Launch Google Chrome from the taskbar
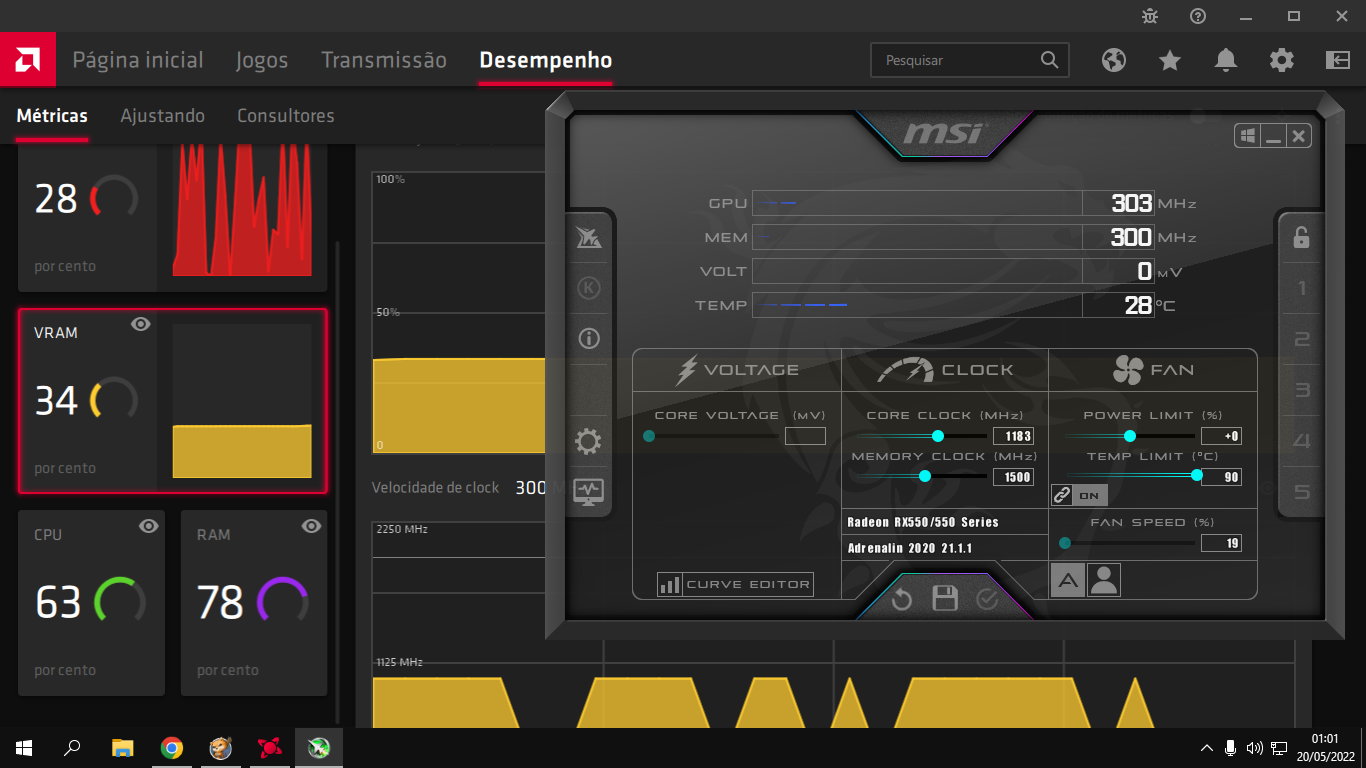 click(172, 747)
